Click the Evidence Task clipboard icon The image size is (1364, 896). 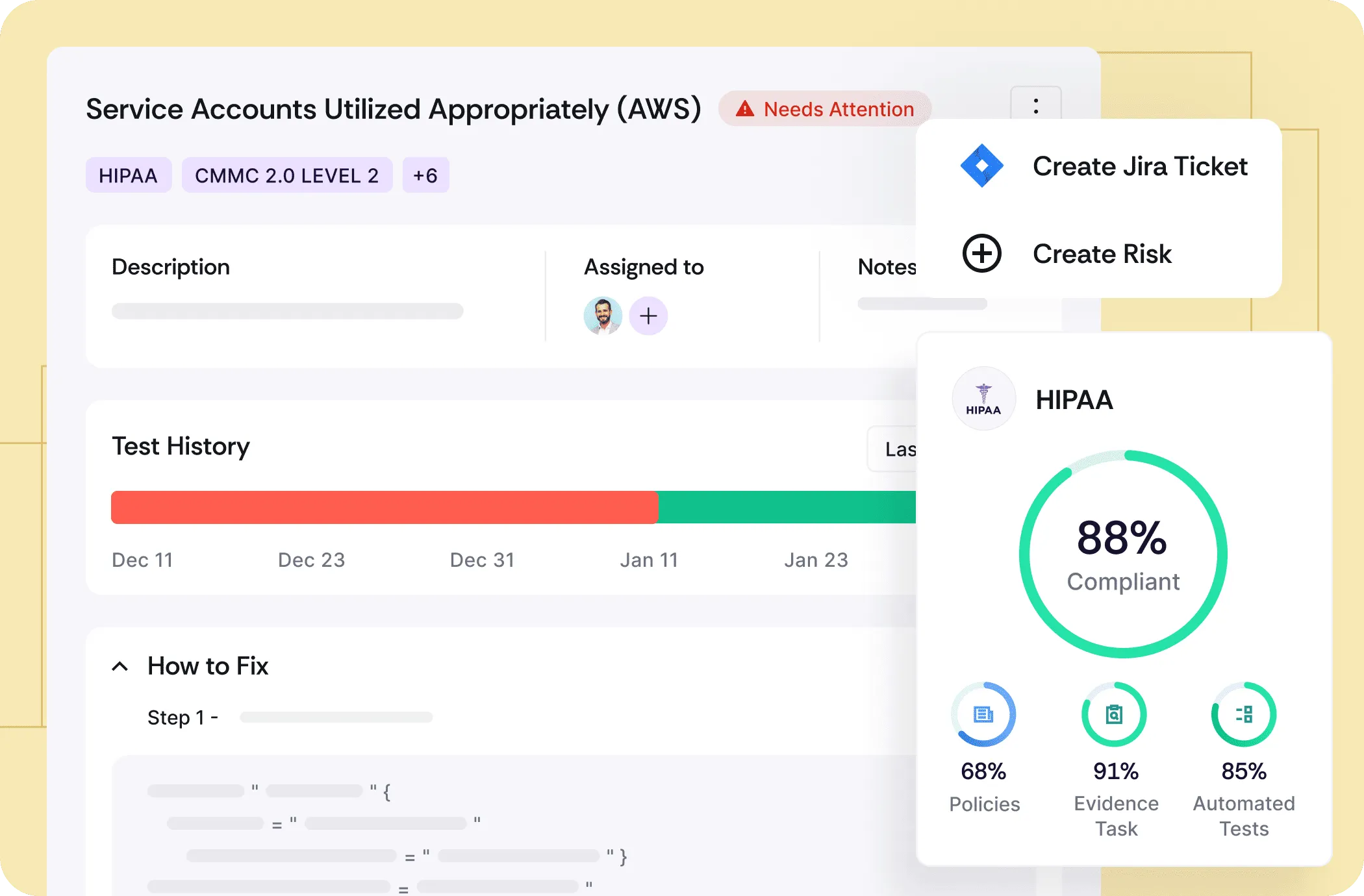pos(1114,714)
